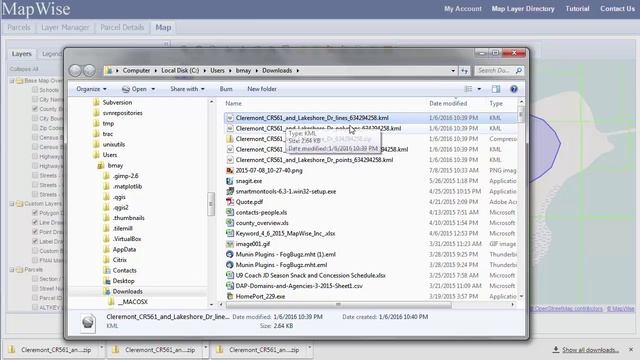Click the refresh button beside address bar

point(464,71)
